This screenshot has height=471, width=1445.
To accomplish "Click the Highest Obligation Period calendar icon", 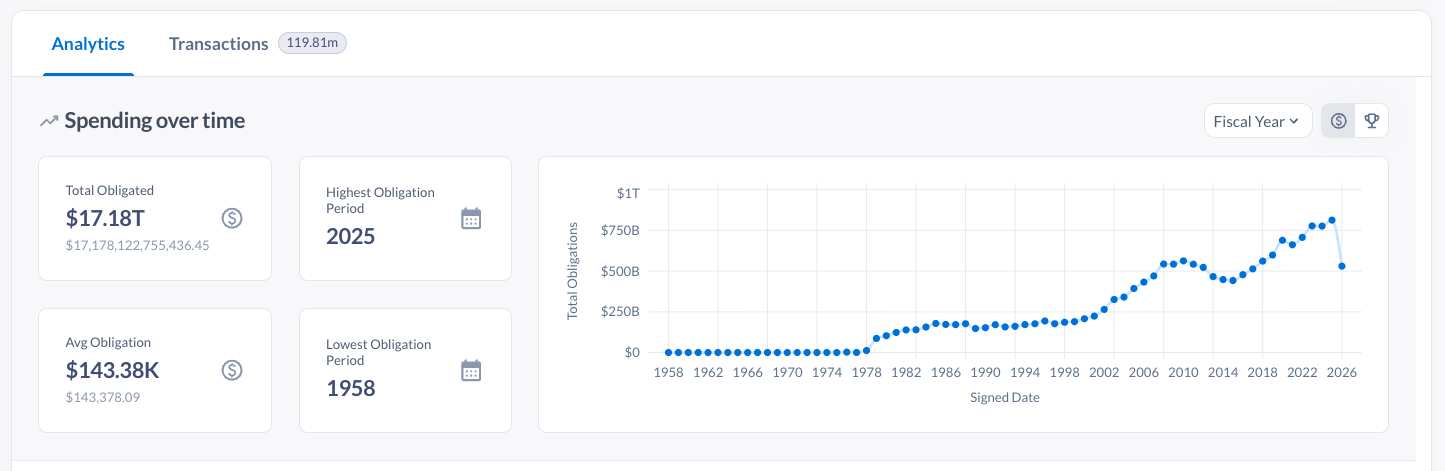I will [471, 218].
